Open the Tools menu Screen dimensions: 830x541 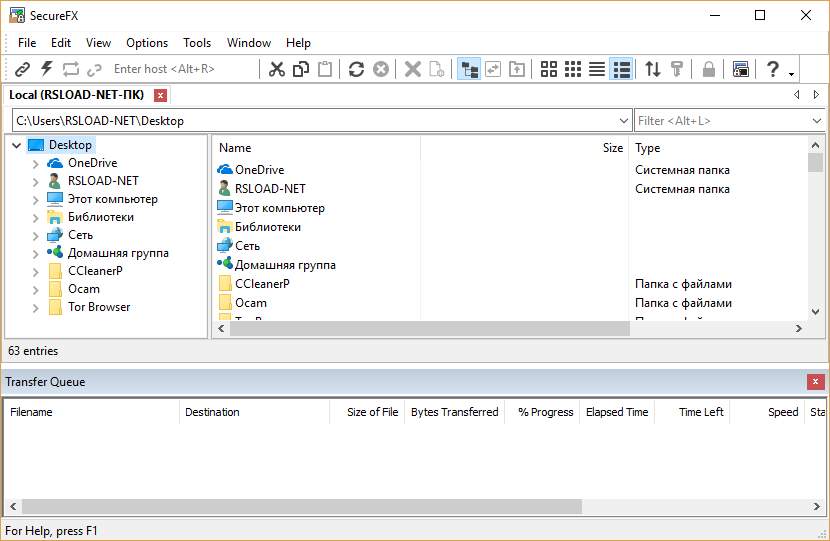pyautogui.click(x=197, y=43)
